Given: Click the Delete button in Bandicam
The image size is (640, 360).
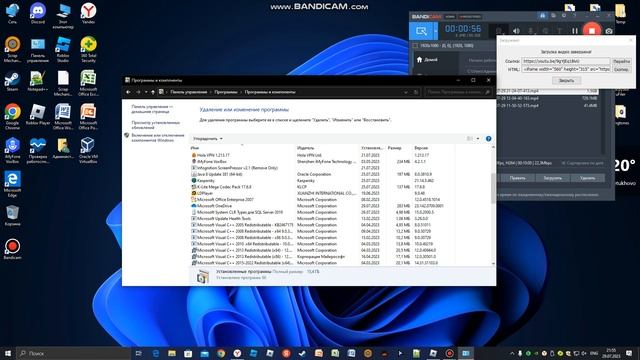Looking at the screenshot, I should (x=587, y=178).
